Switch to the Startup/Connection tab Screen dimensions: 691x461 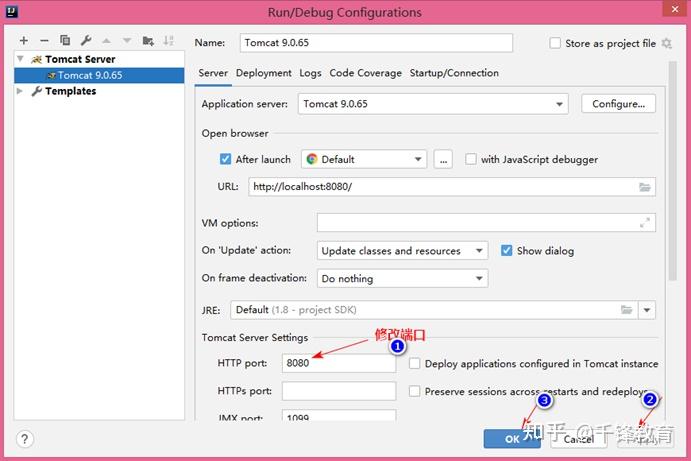[454, 73]
